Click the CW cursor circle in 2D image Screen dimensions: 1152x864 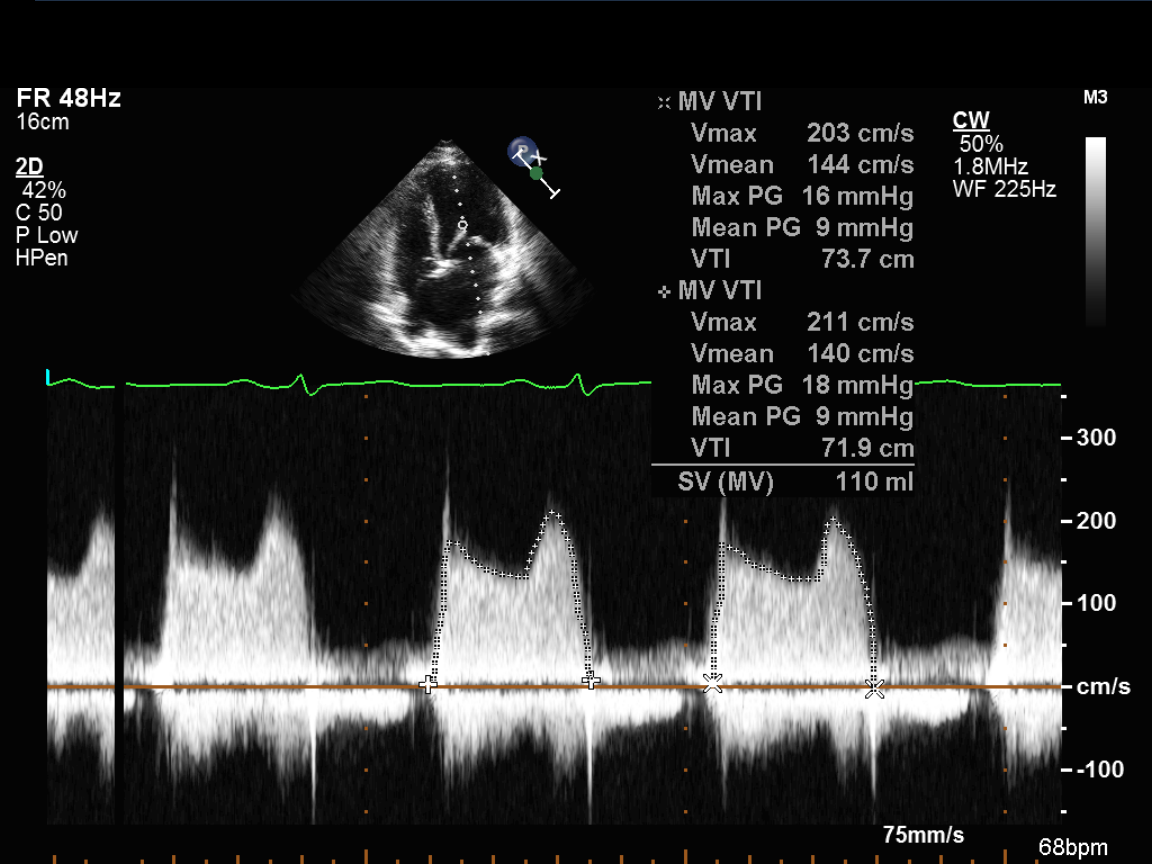[x=462, y=226]
